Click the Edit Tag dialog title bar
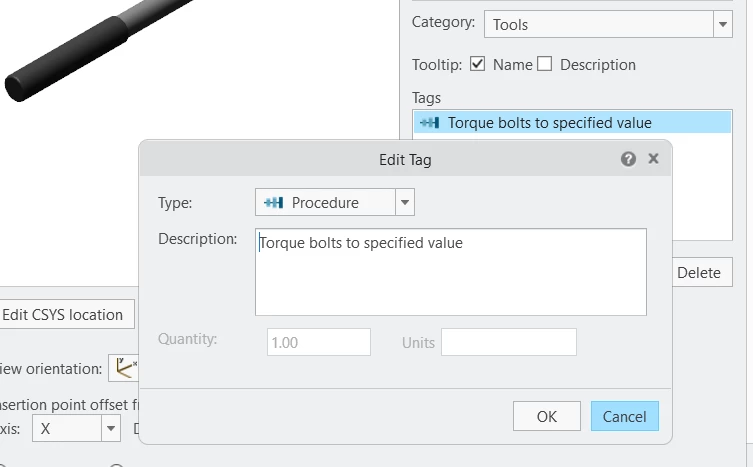The width and height of the screenshot is (753, 467). pos(405,159)
